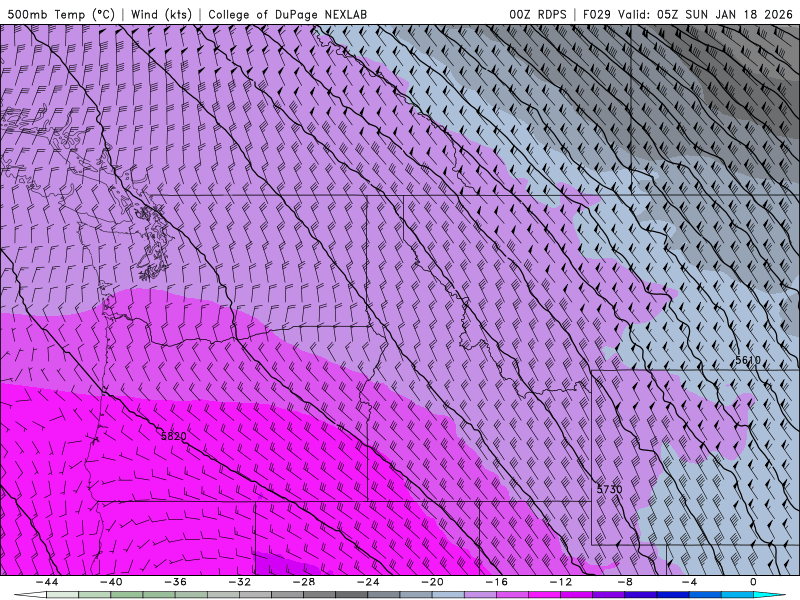
Task: Click the "Wind (kts)" header label
Action: pyautogui.click(x=161, y=14)
